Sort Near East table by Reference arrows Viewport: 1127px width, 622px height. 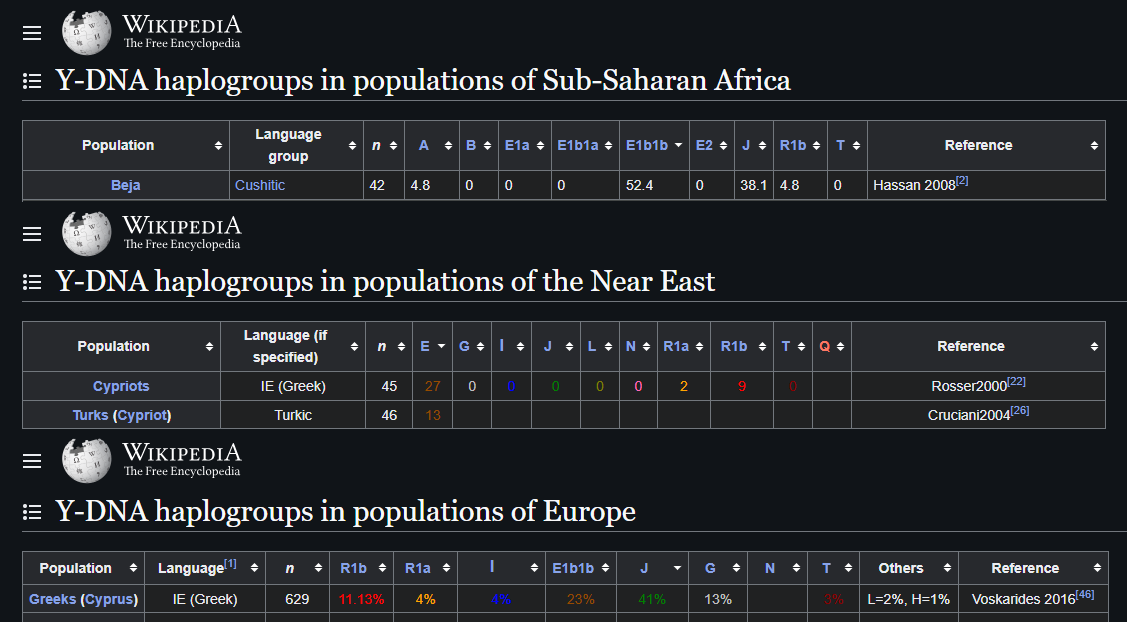coord(1094,347)
